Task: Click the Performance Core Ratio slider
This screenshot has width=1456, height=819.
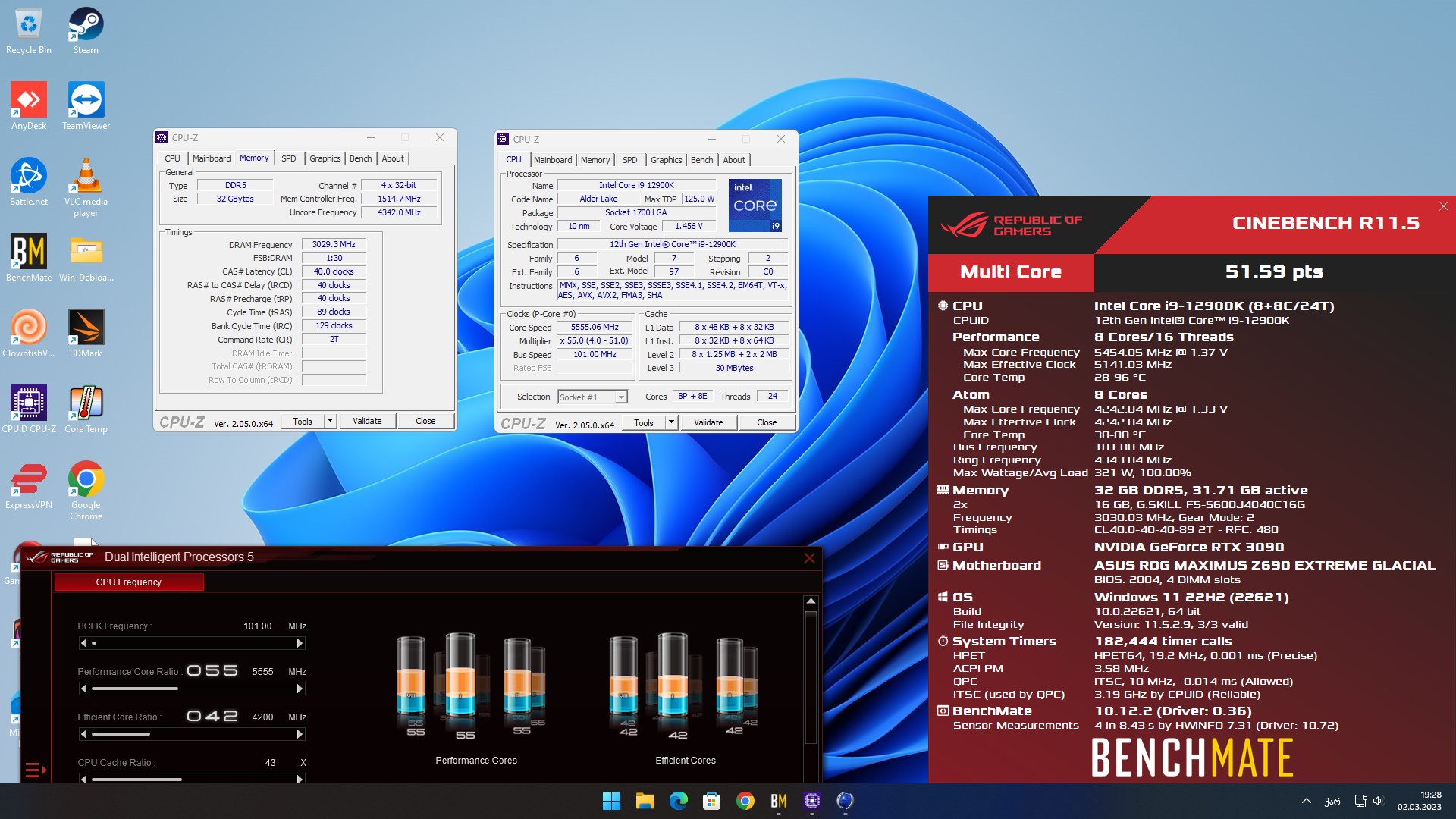Action: tap(192, 689)
